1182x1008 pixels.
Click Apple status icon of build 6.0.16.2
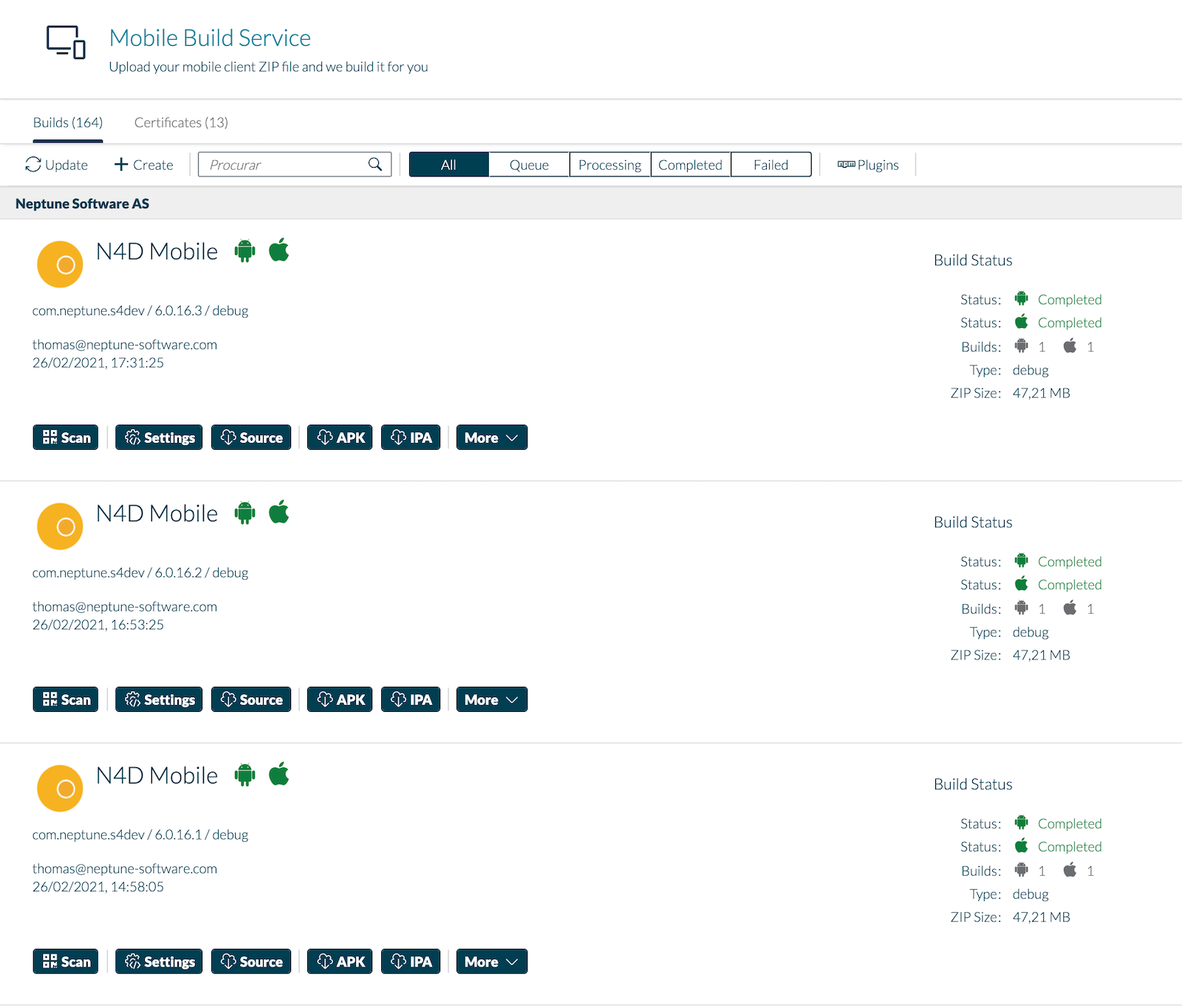tap(1022, 583)
